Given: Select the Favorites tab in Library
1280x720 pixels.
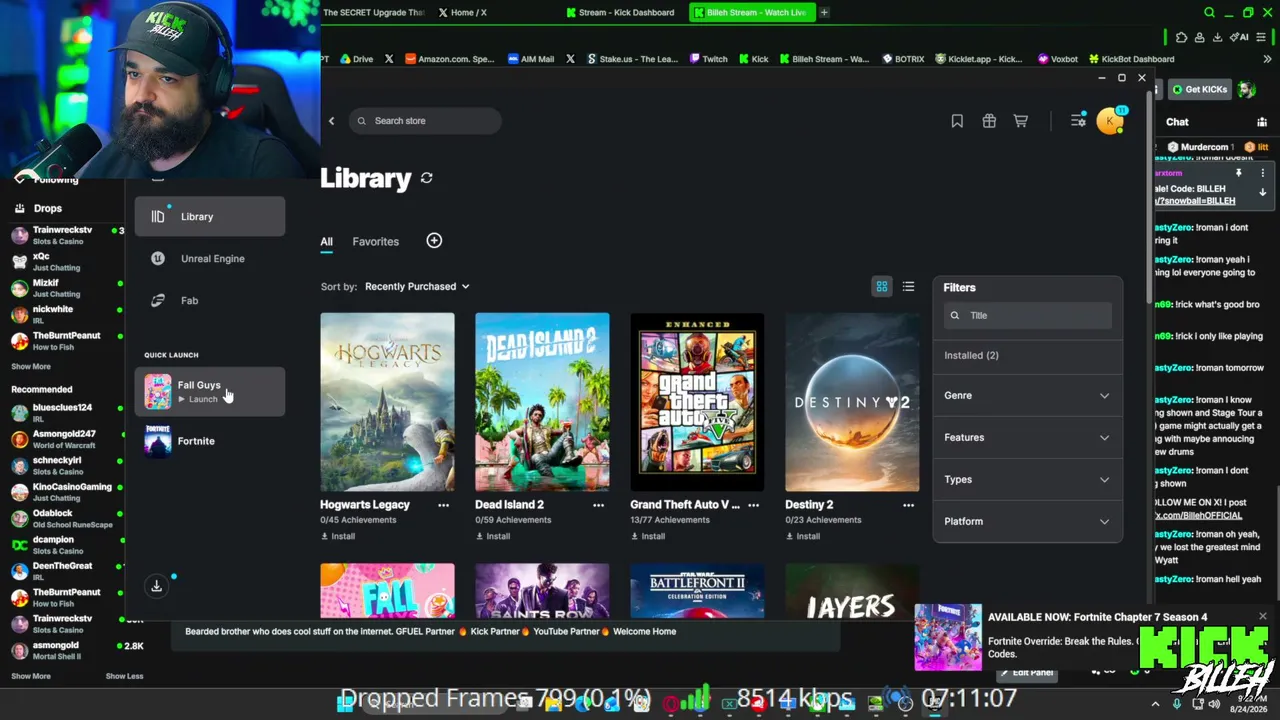Looking at the screenshot, I should tap(376, 242).
